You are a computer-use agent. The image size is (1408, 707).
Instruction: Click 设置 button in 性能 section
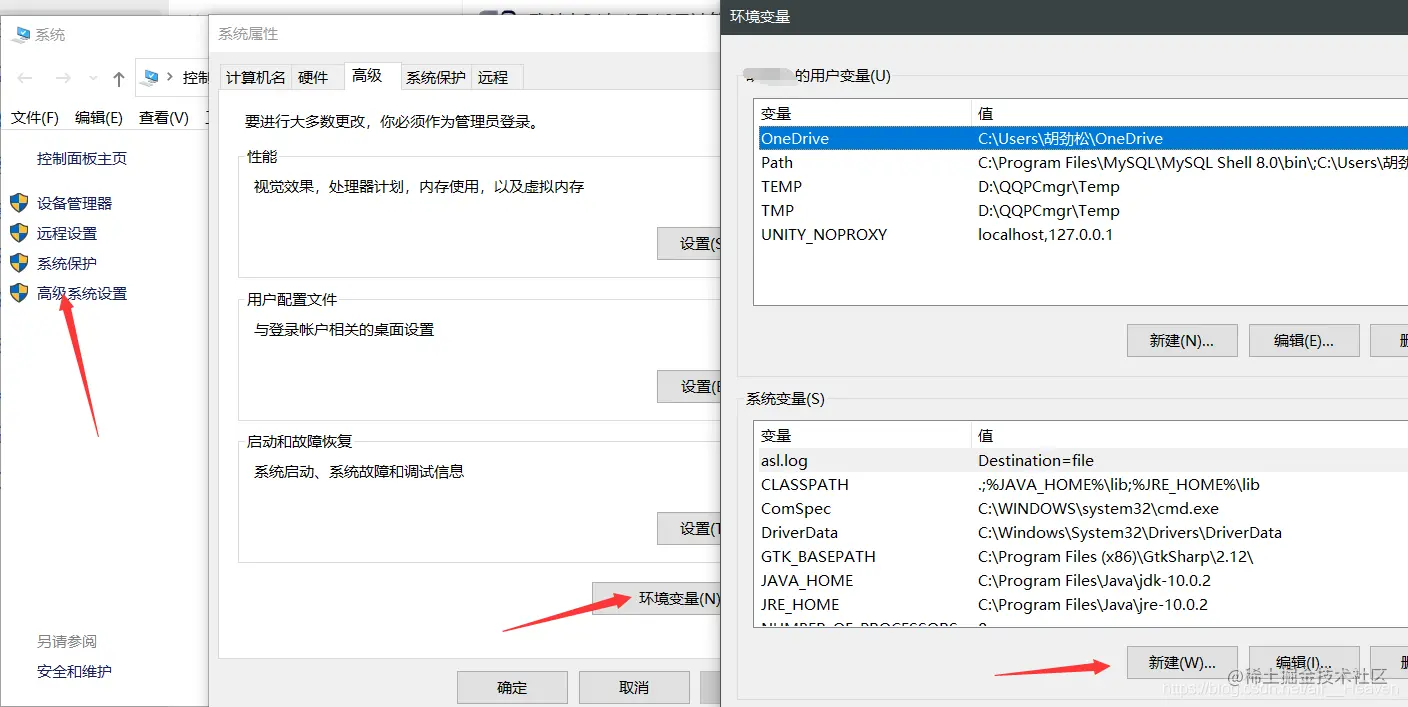(690, 243)
